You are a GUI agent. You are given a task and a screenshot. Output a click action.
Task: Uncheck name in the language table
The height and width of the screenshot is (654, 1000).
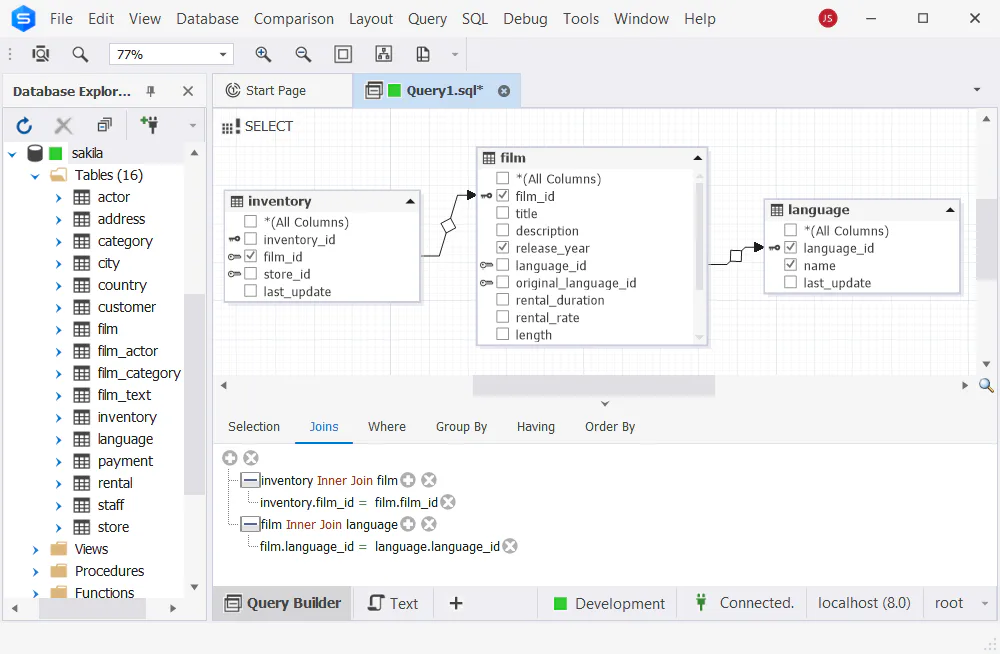coord(791,264)
